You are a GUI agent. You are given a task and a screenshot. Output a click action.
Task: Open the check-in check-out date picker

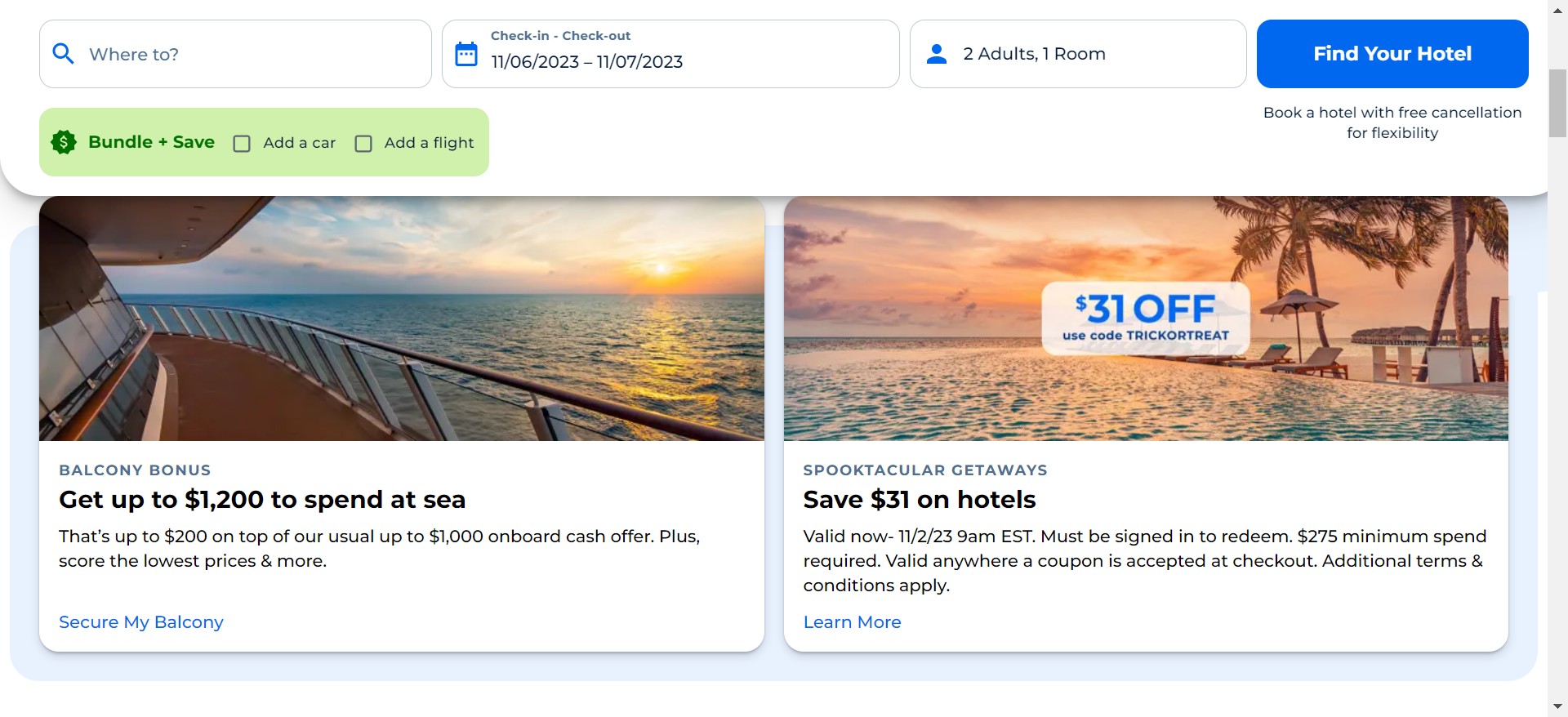point(670,54)
